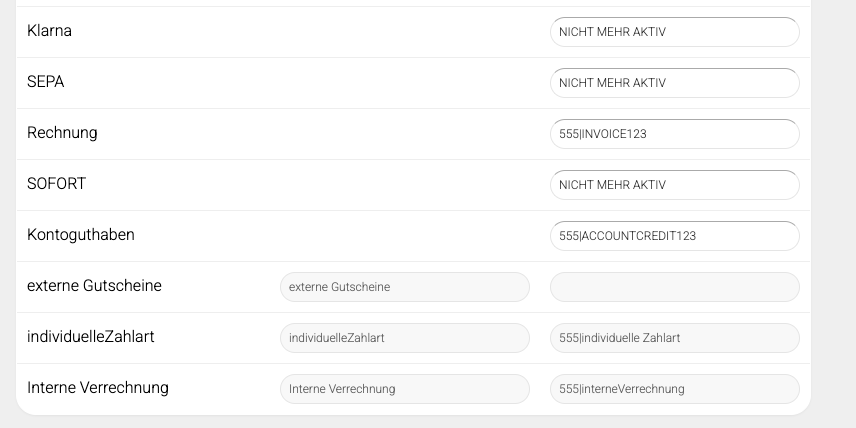Viewport: 856px width, 428px height.
Task: Click the SEPA payment method label
Action: (45, 82)
